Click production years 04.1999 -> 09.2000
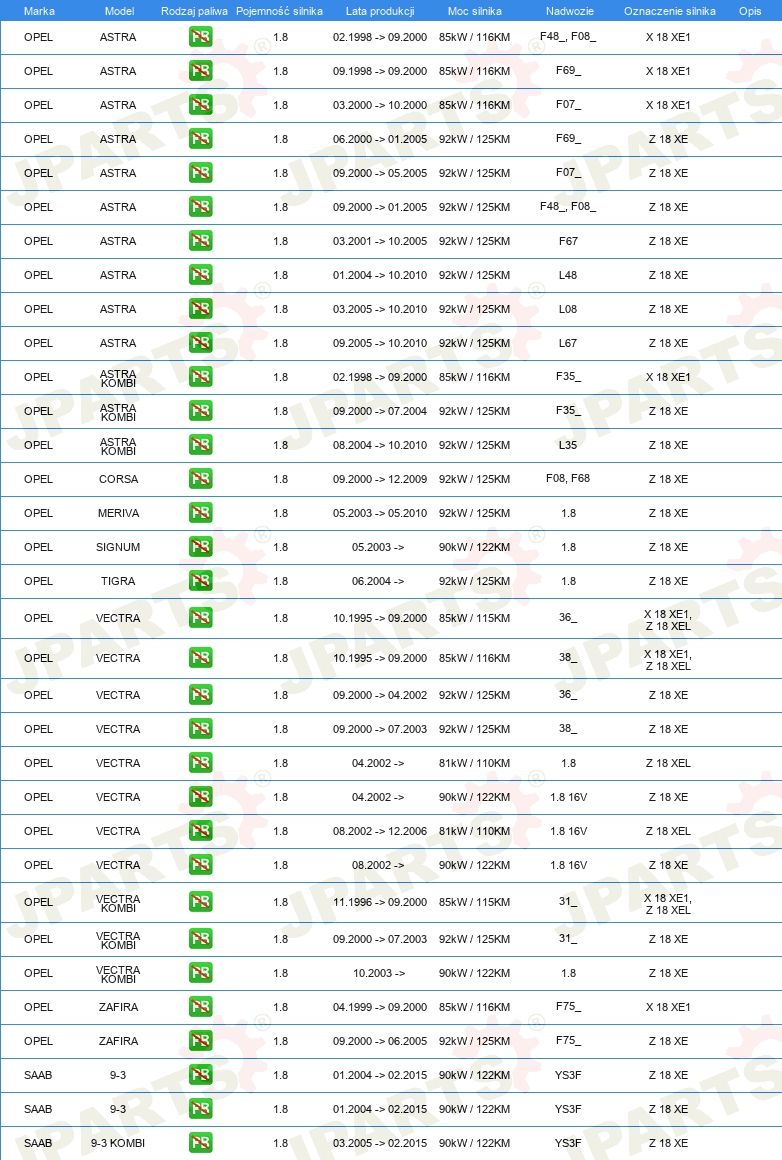The width and height of the screenshot is (782, 1160). tap(380, 1008)
